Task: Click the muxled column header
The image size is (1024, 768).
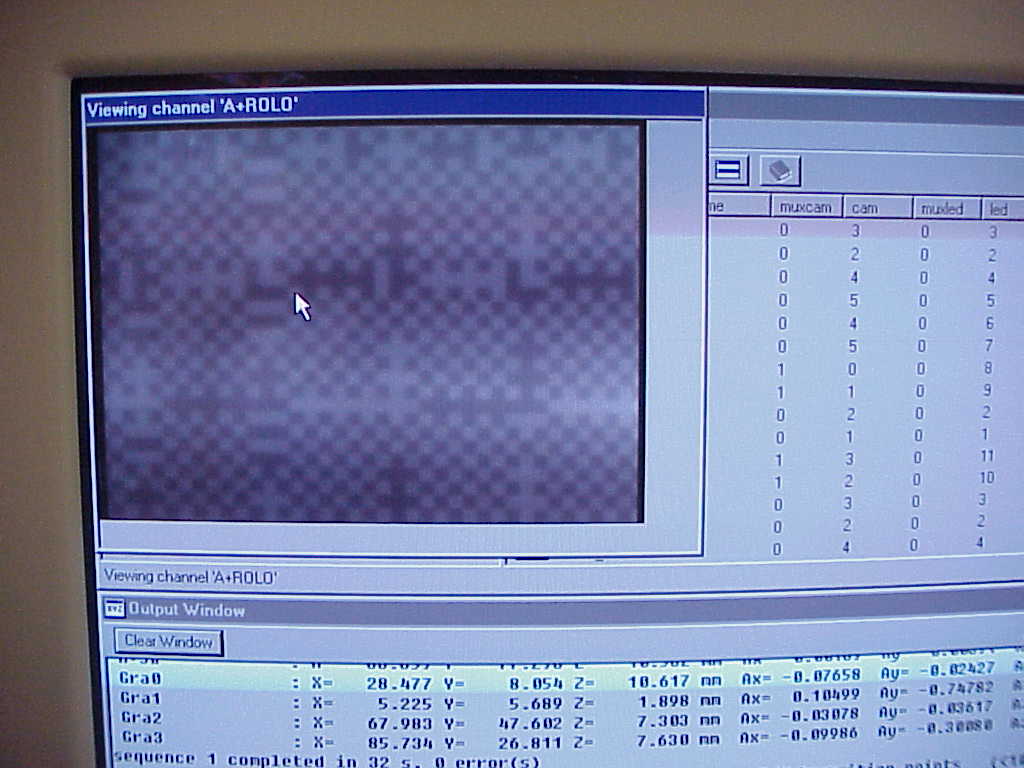Action: [944, 209]
